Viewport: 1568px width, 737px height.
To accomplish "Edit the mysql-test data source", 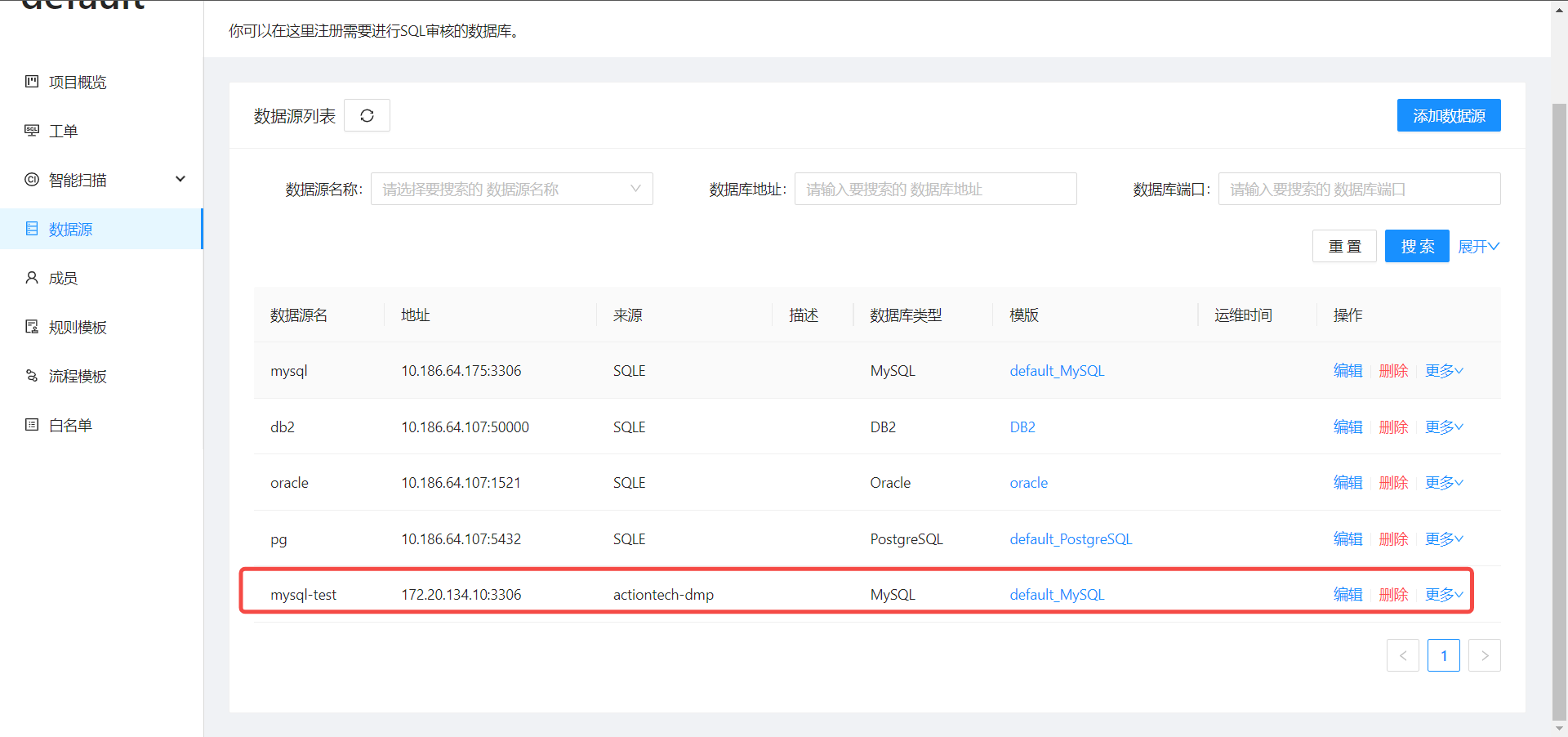I will tap(1347, 594).
